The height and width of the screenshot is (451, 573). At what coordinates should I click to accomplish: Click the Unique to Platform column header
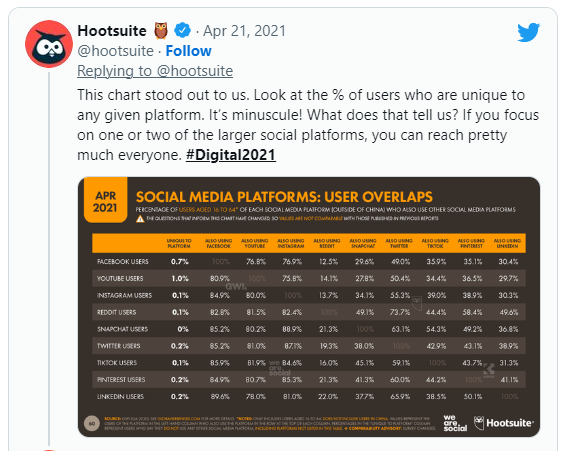pos(179,243)
